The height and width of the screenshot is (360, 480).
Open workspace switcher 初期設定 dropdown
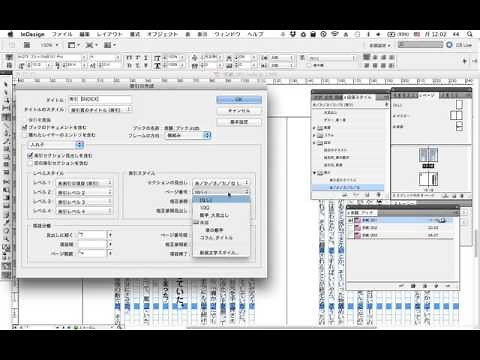coord(380,45)
